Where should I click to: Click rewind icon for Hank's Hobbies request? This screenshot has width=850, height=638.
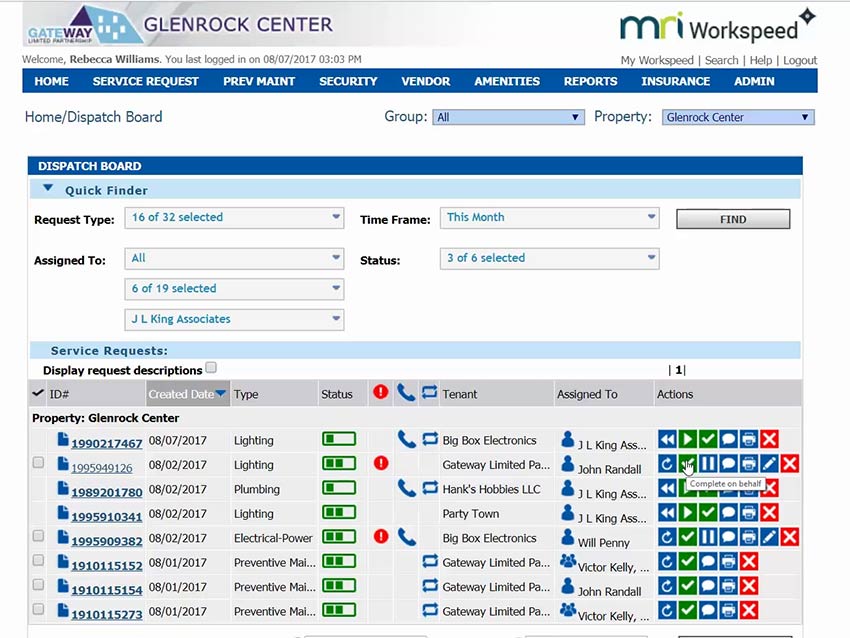point(667,488)
